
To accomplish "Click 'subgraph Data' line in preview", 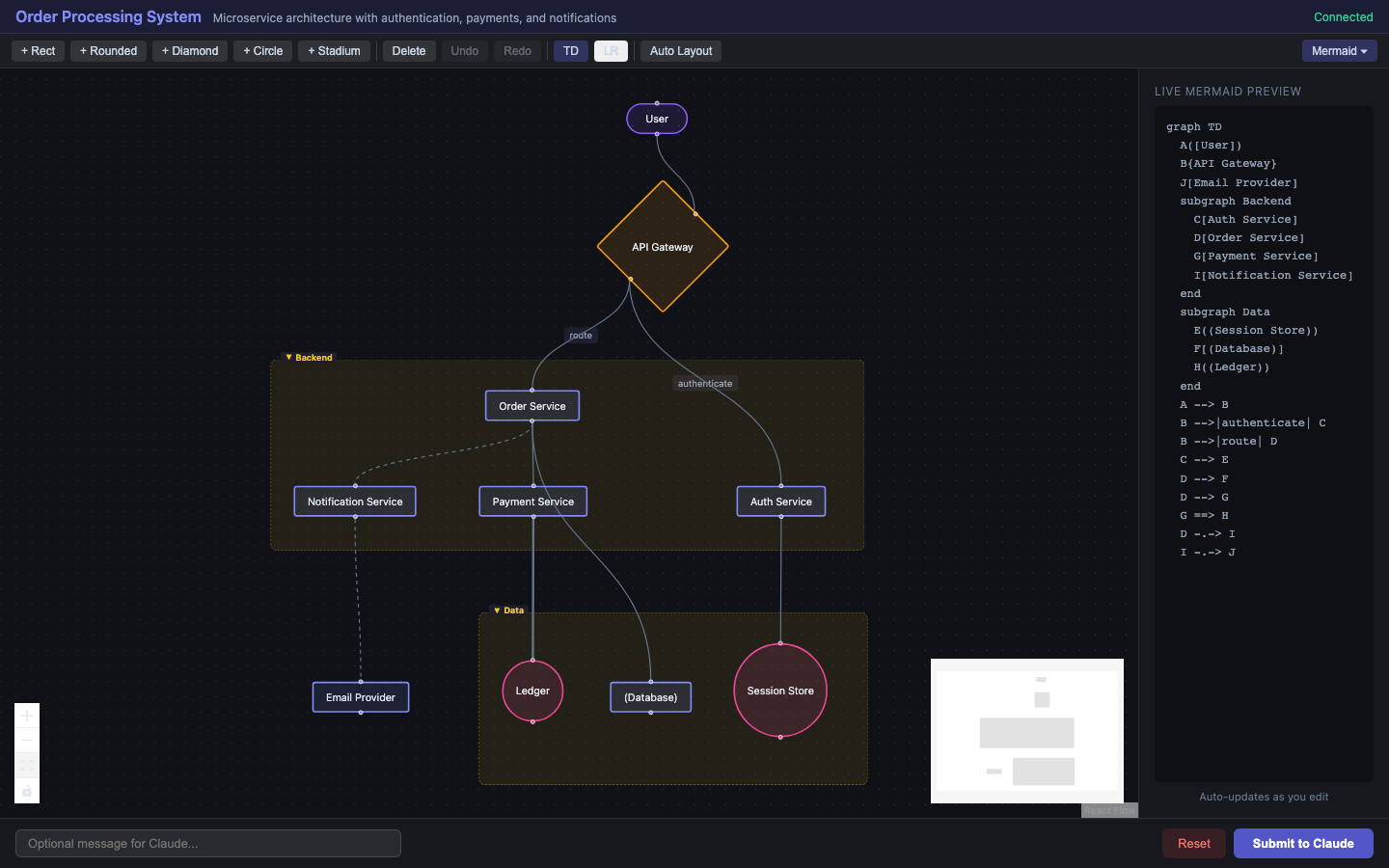I will click(x=1225, y=312).
